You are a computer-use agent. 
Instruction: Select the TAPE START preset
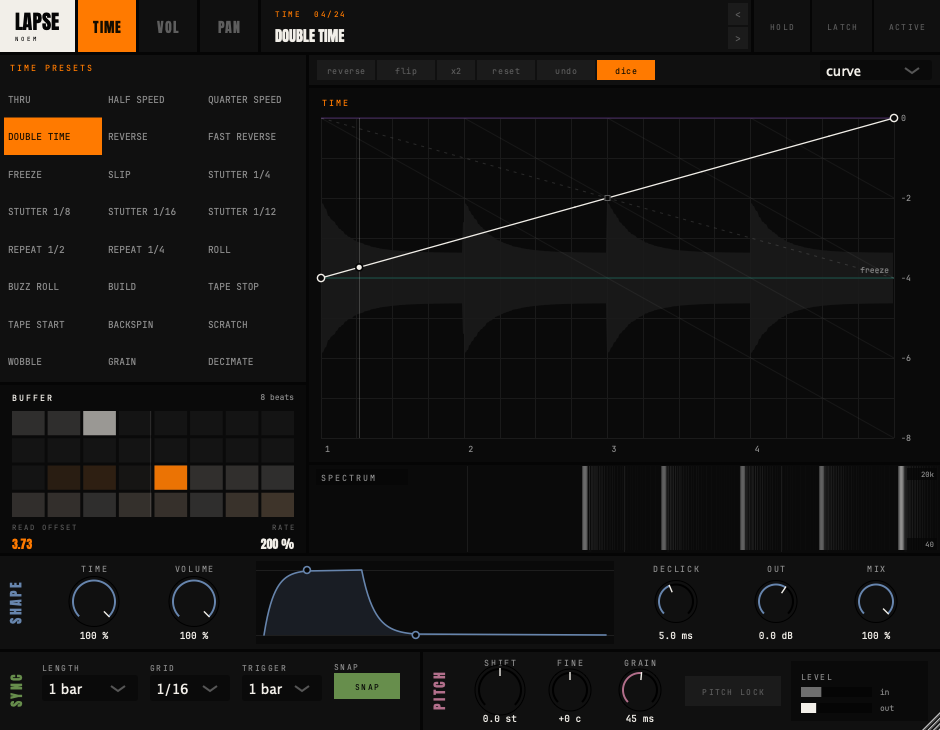coord(53,324)
